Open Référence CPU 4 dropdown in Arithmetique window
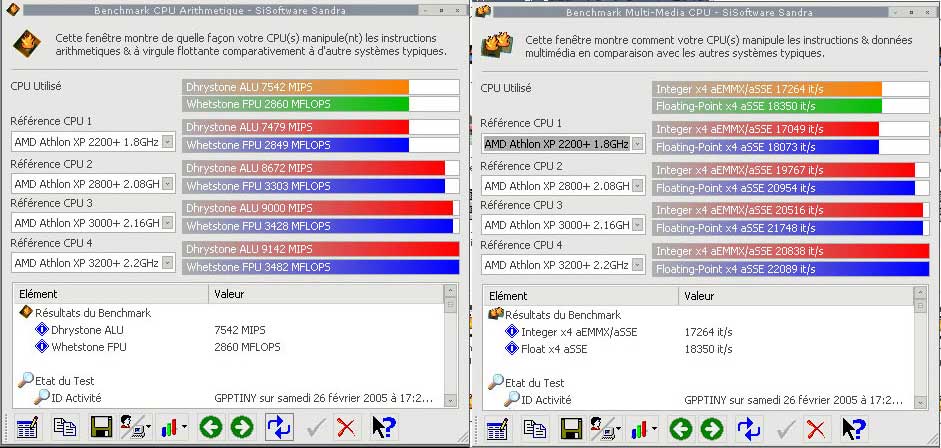Screen dimensions: 941x448 [x=168, y=262]
